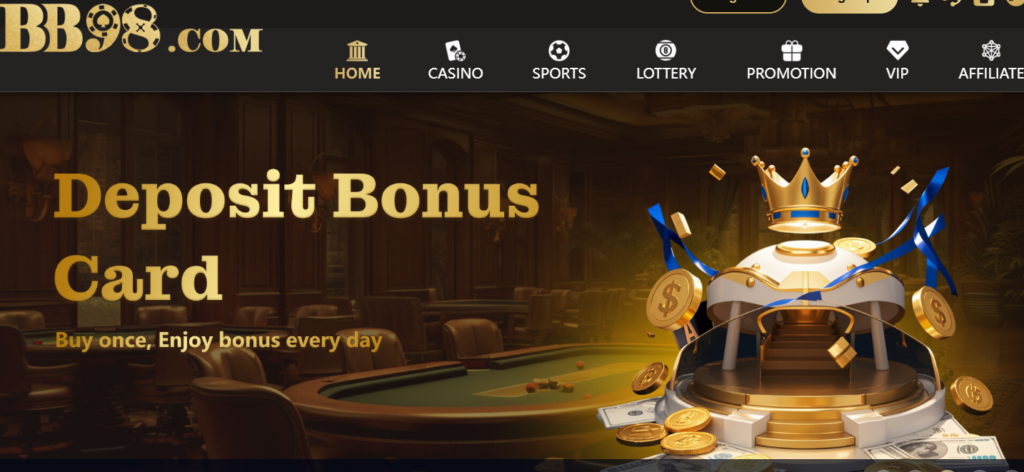Open the LOTTERY menu label
Viewport: 1024px width, 472px height.
click(666, 74)
